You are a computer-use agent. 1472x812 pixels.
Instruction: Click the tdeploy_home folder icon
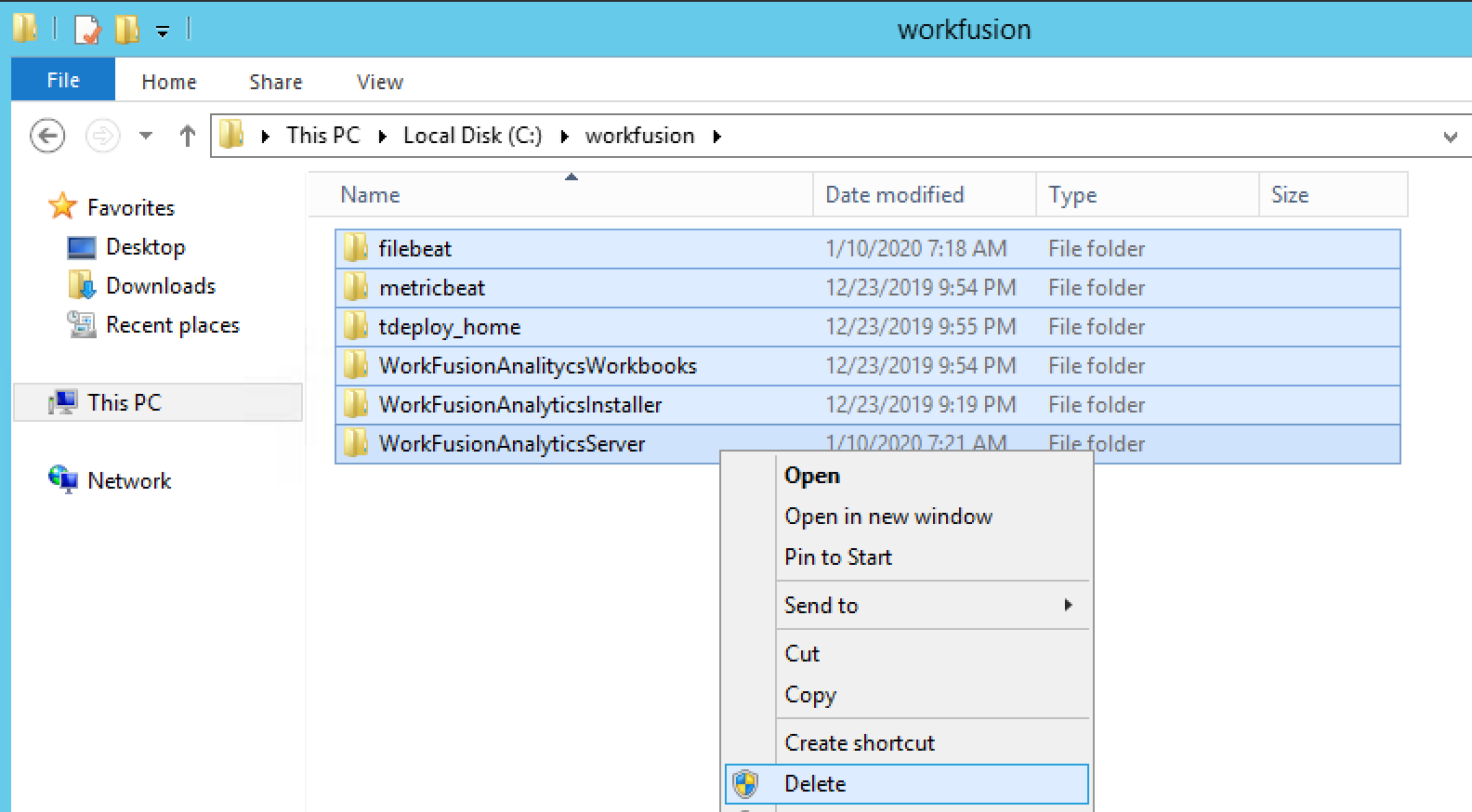pyautogui.click(x=356, y=326)
